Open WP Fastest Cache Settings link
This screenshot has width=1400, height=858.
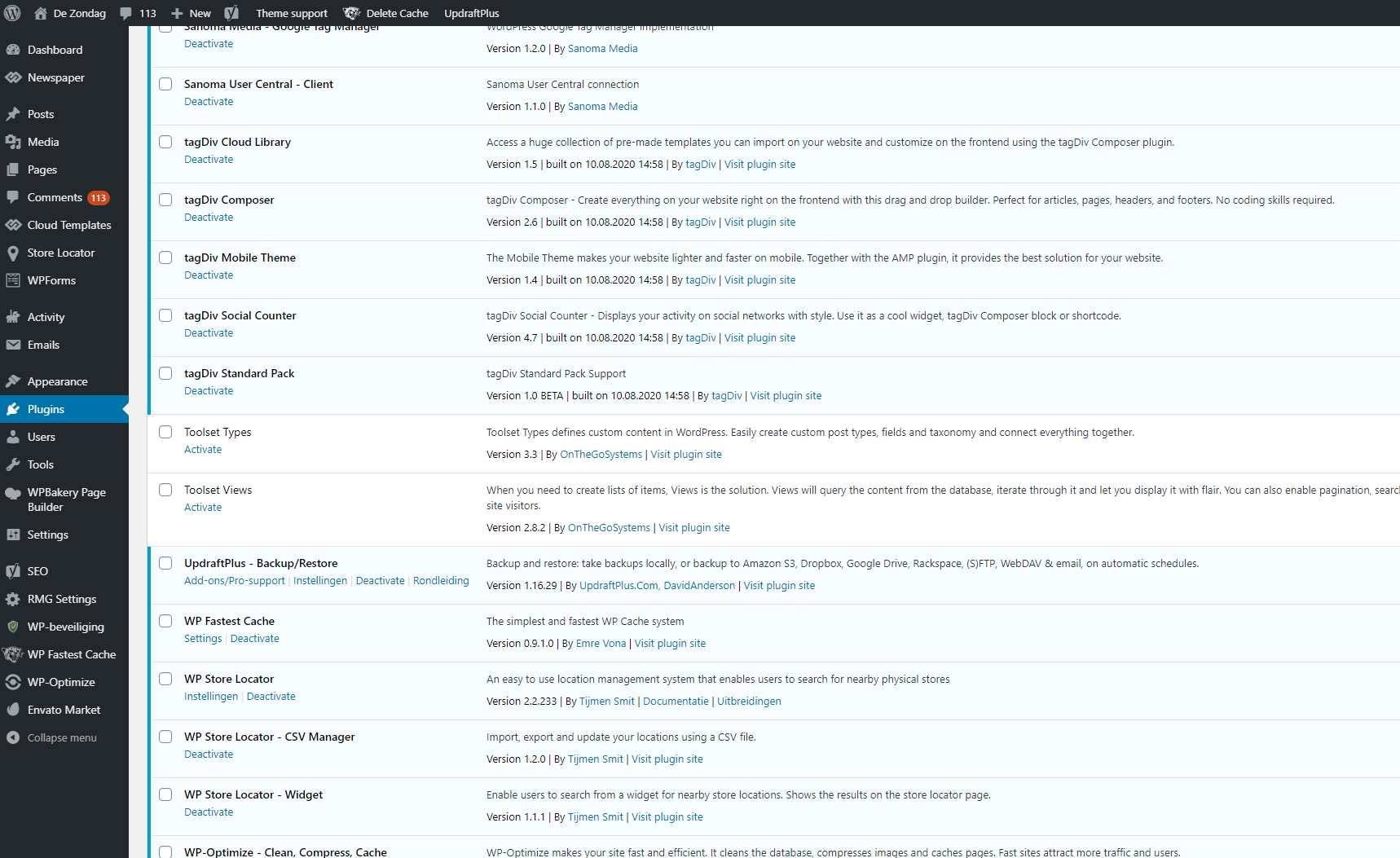(x=203, y=639)
